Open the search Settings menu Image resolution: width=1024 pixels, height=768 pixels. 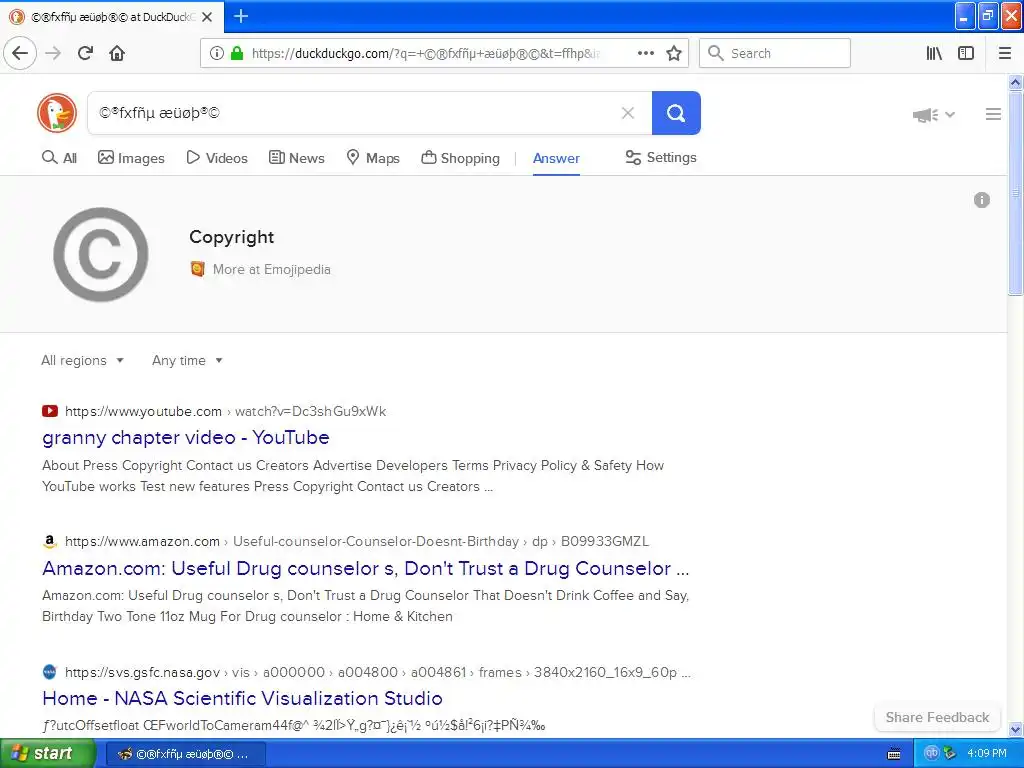(x=661, y=157)
